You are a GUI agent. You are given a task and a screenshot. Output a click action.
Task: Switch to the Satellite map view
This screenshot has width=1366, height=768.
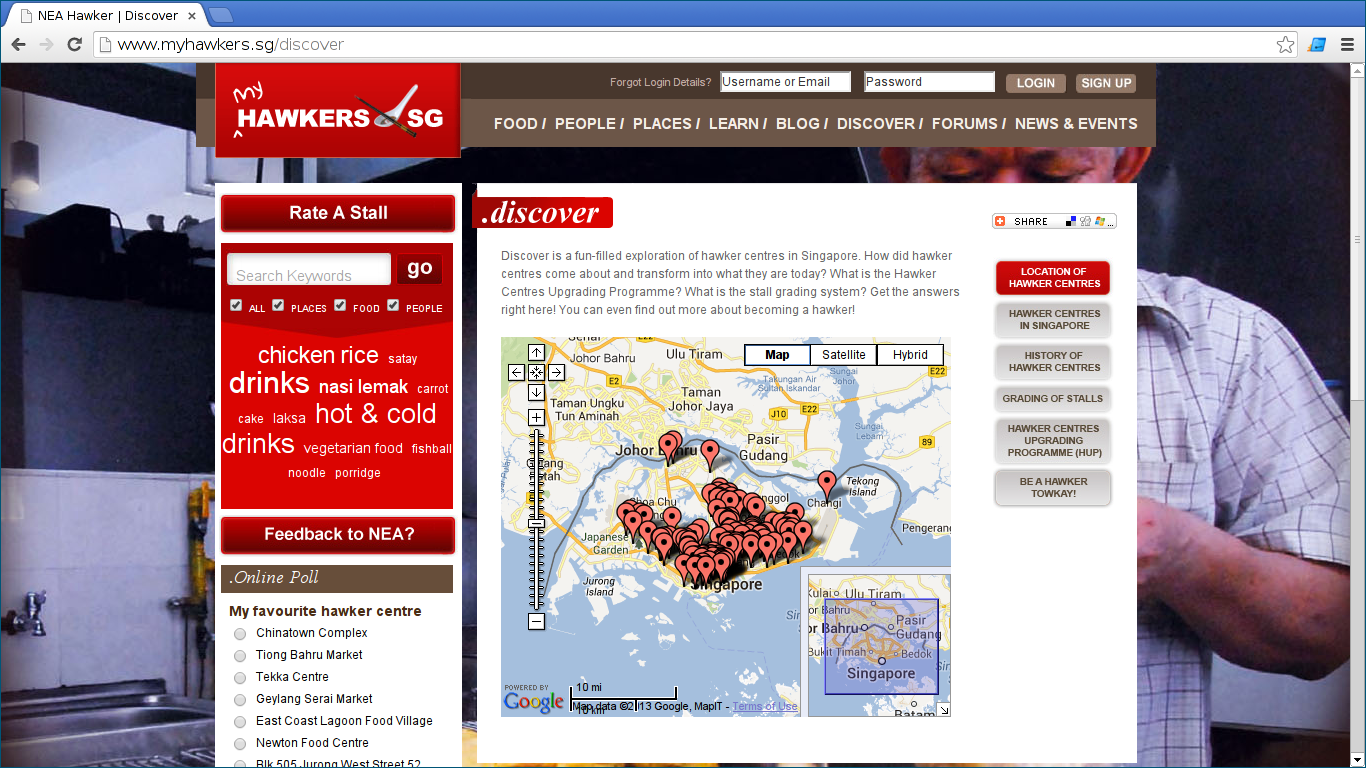(x=843, y=354)
